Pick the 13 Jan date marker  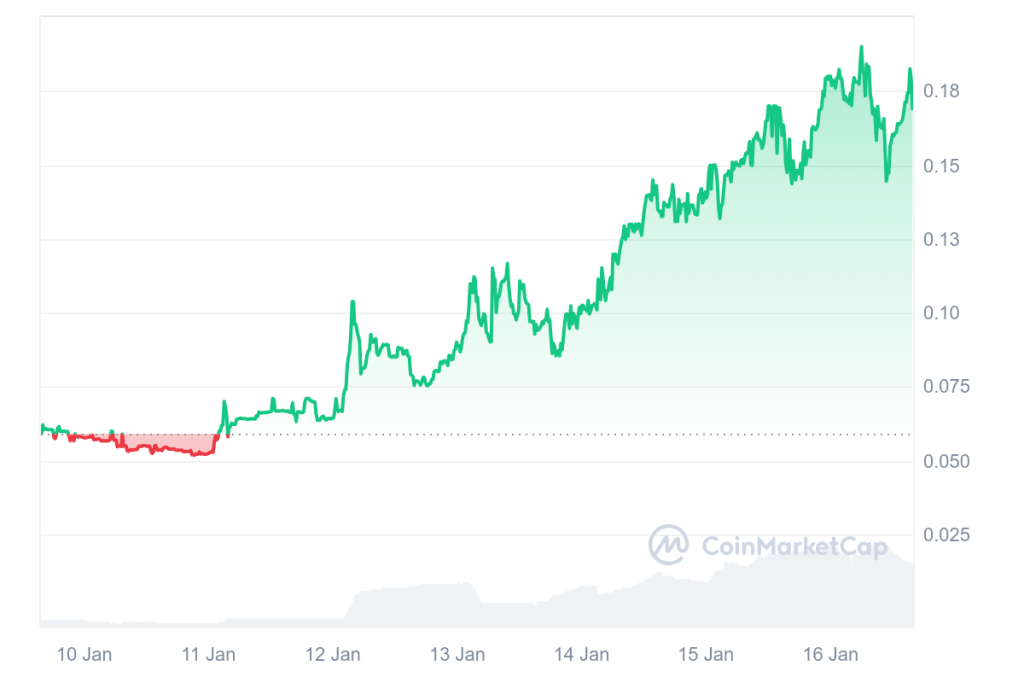[457, 655]
